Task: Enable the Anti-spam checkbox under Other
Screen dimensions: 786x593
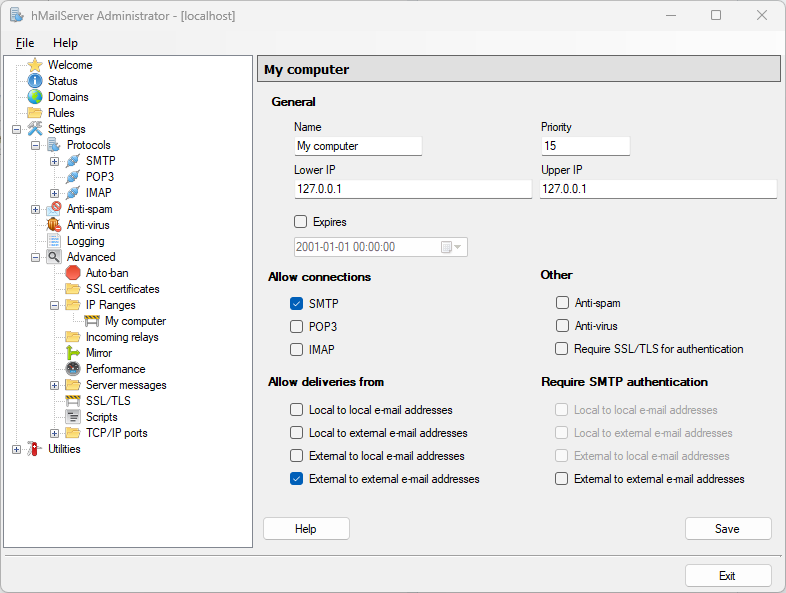Action: pyautogui.click(x=562, y=303)
